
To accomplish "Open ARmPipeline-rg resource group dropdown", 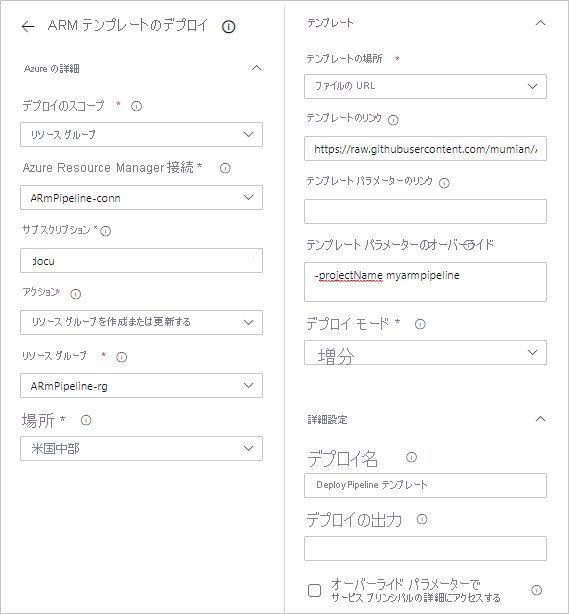I will coord(141,386).
